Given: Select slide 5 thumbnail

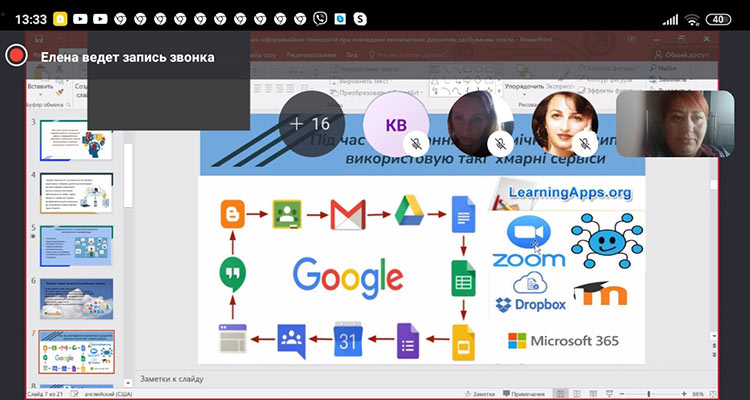Looking at the screenshot, I should pyautogui.click(x=77, y=245).
